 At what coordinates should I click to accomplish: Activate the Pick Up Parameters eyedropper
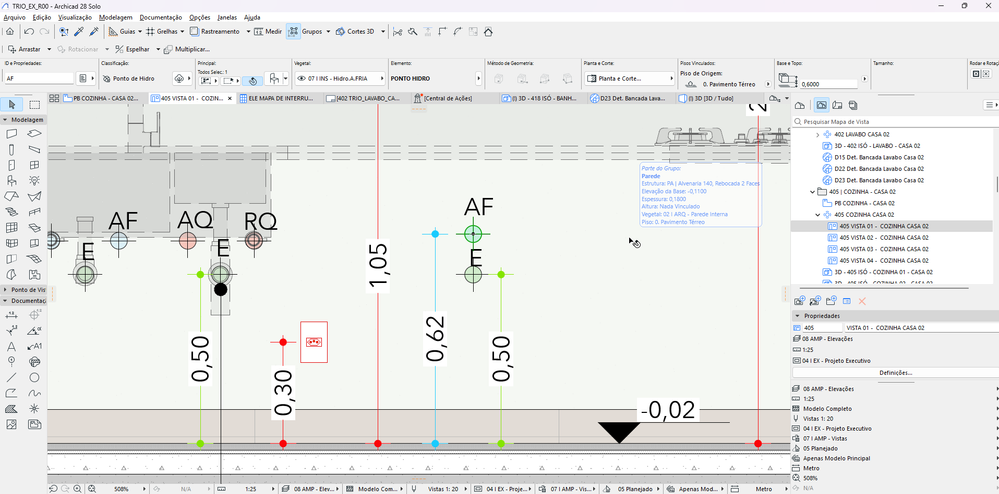click(x=78, y=31)
